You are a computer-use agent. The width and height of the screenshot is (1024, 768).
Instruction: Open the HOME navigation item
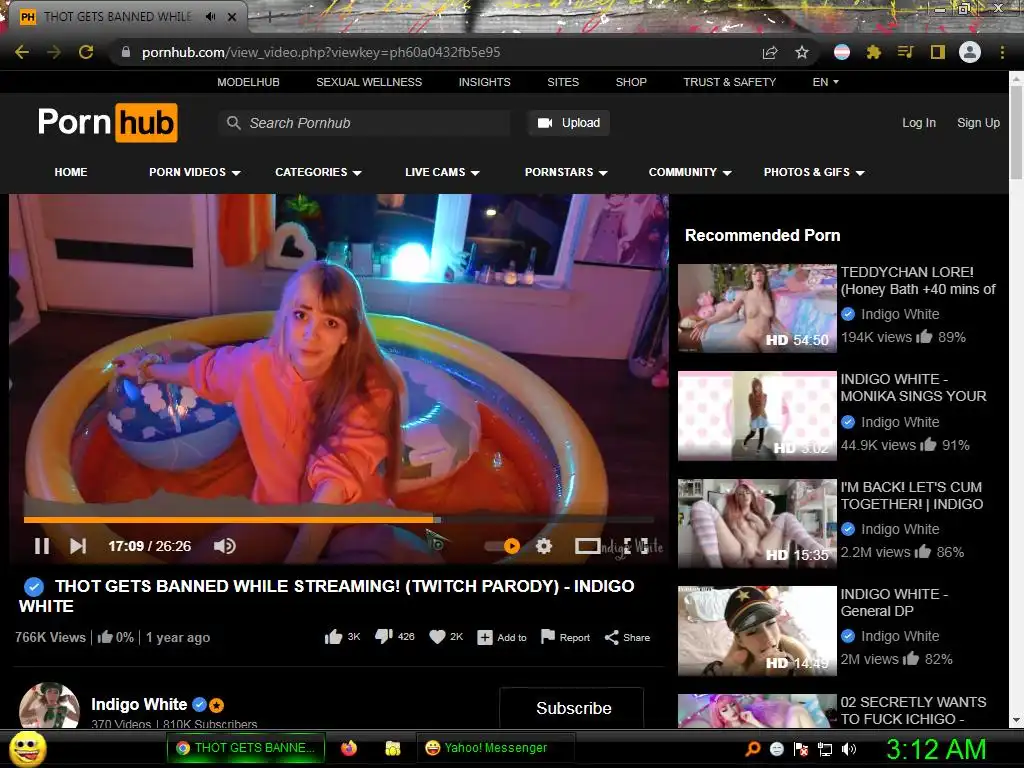[x=71, y=172]
